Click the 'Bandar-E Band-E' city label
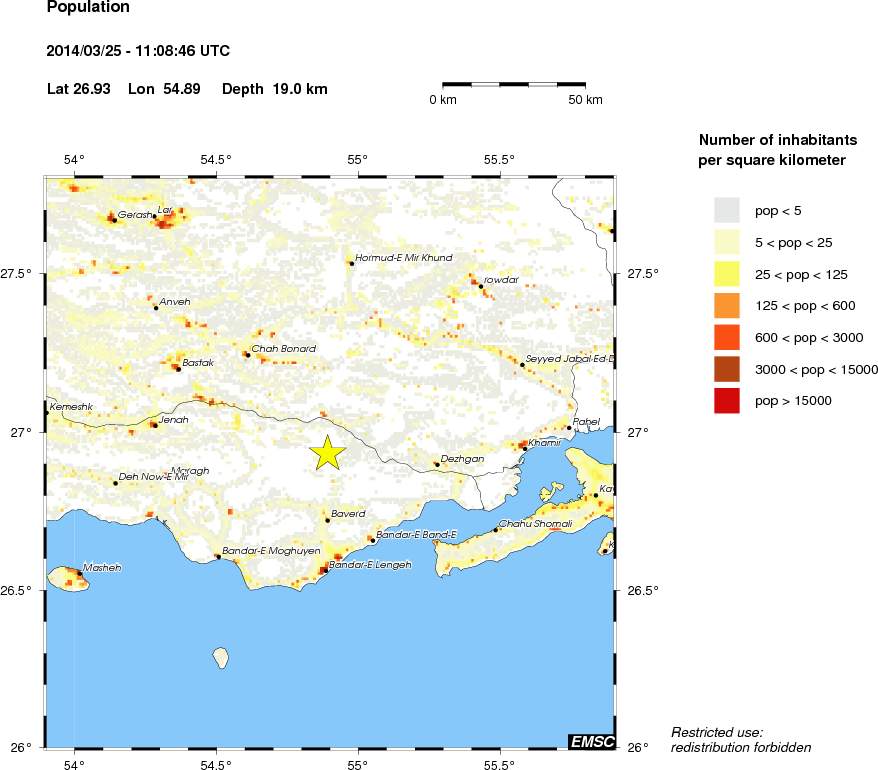The width and height of the screenshot is (878, 770). 416,535
